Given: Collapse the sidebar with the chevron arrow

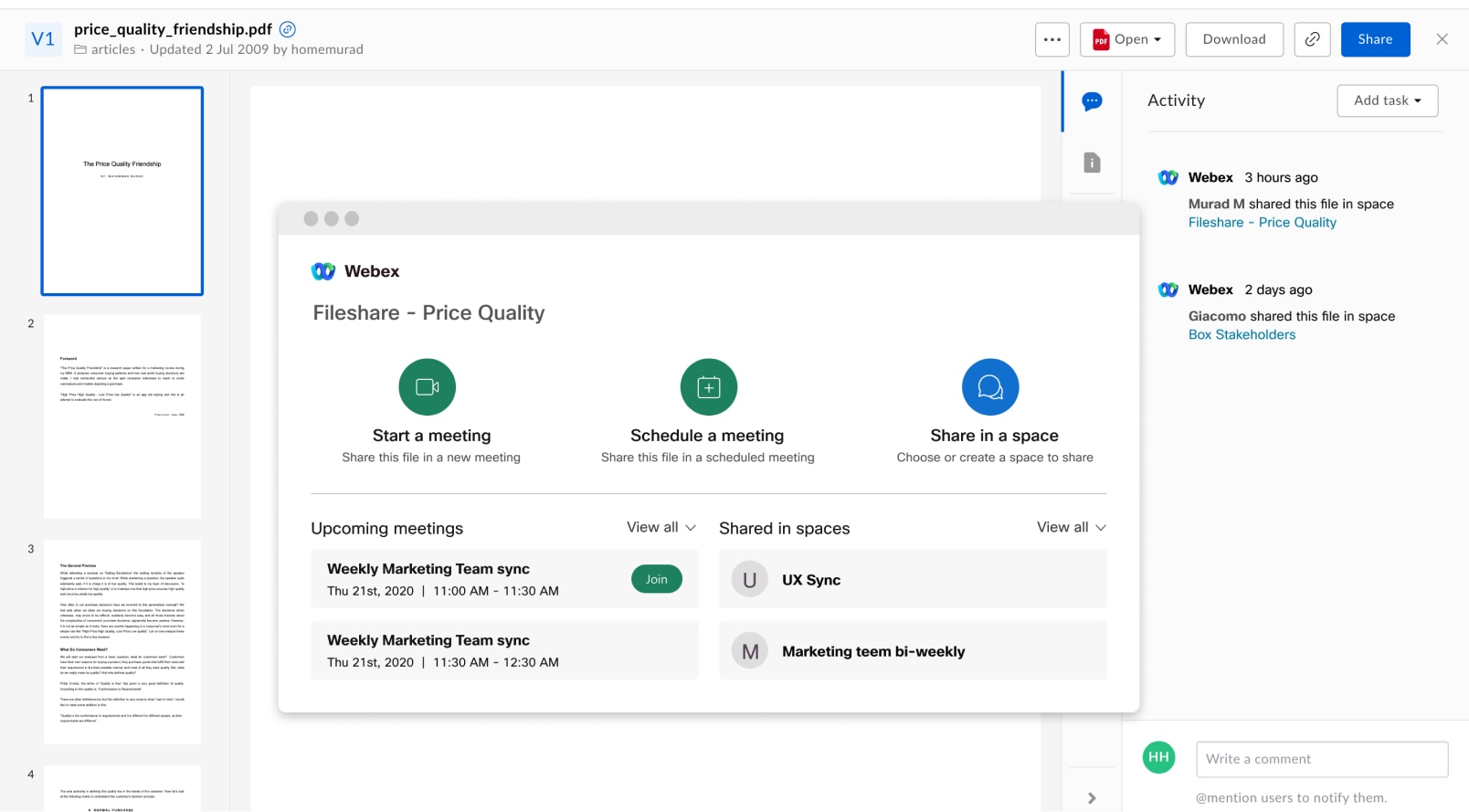Looking at the screenshot, I should pyautogui.click(x=1092, y=797).
